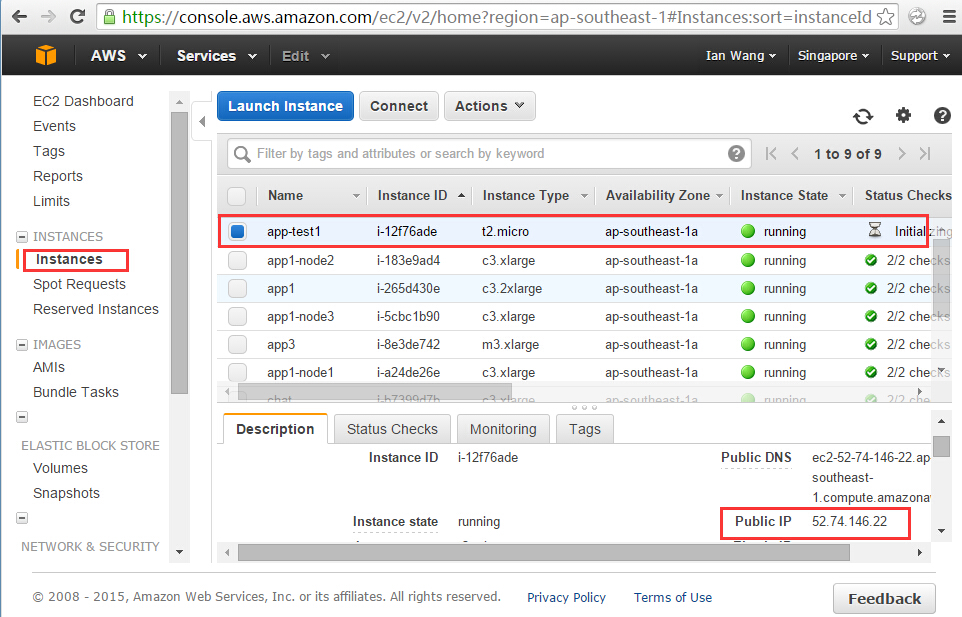This screenshot has height=617, width=962.
Task: Collapse the ELASTIC BLOCK STORE section
Action: 22,417
